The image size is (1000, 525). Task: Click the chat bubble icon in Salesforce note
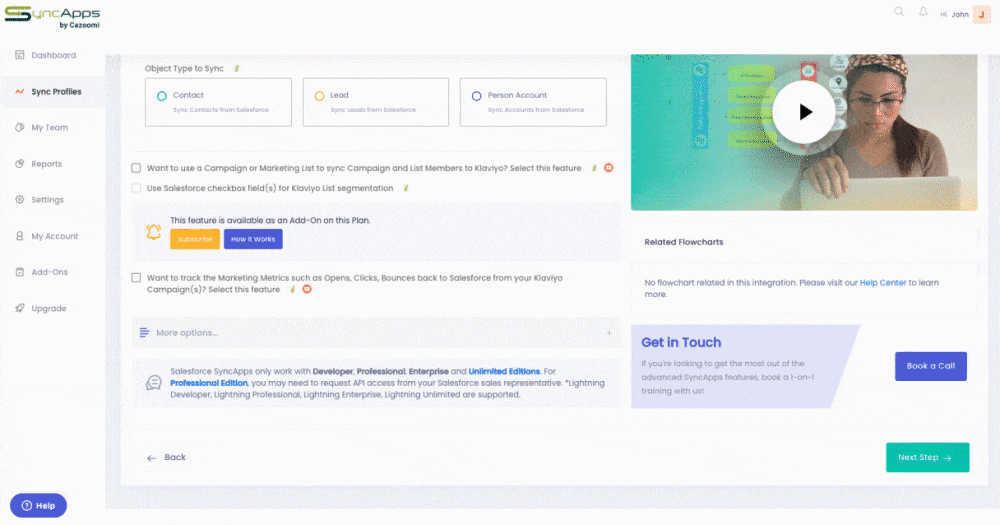pyautogui.click(x=154, y=383)
